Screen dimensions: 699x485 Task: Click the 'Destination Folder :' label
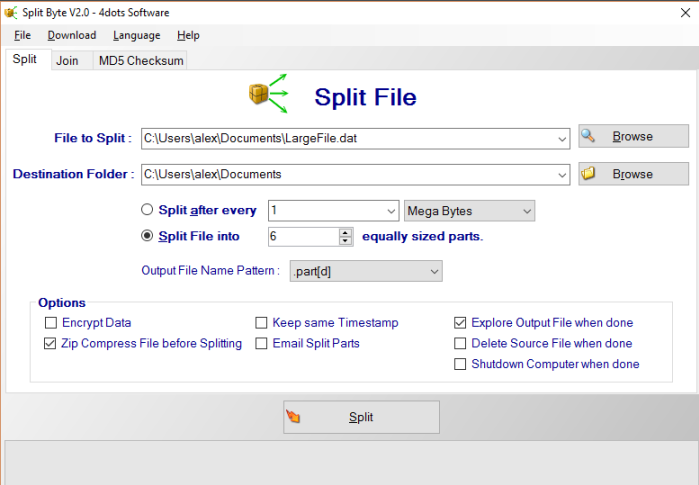click(x=73, y=174)
